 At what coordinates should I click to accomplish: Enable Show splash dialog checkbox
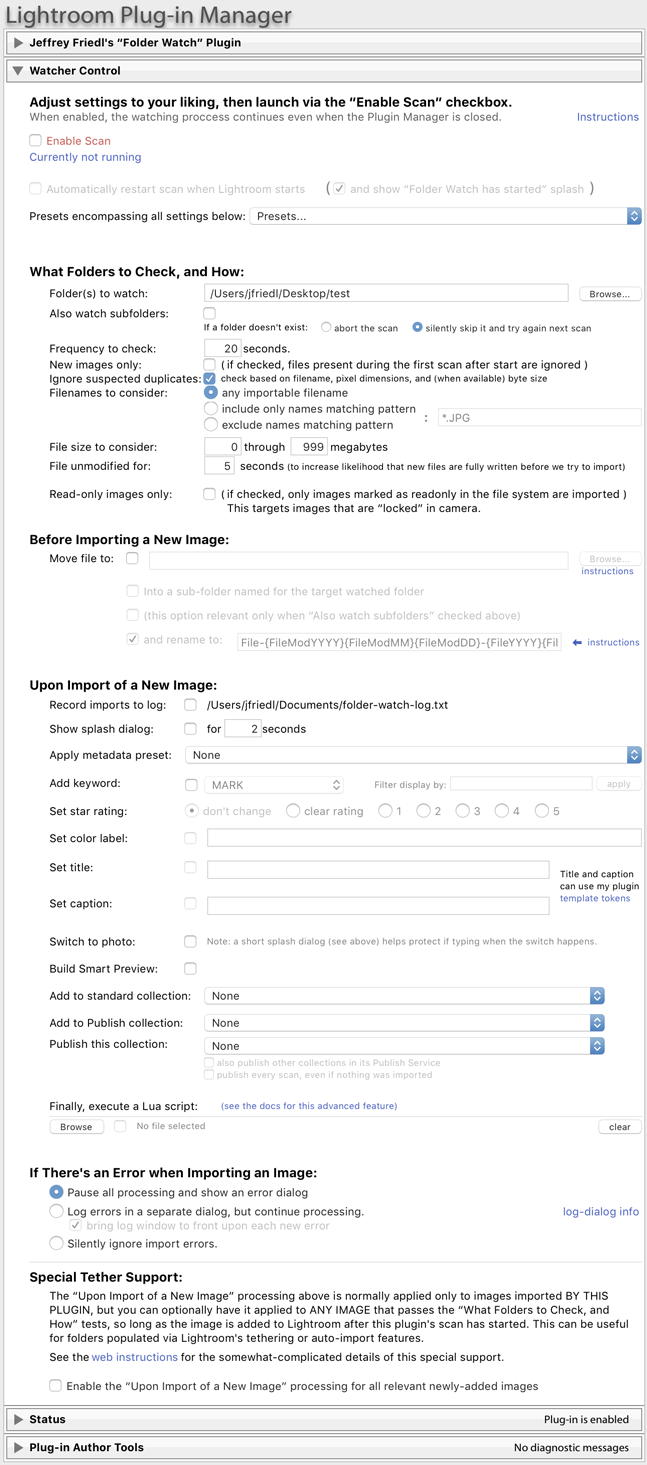190,729
